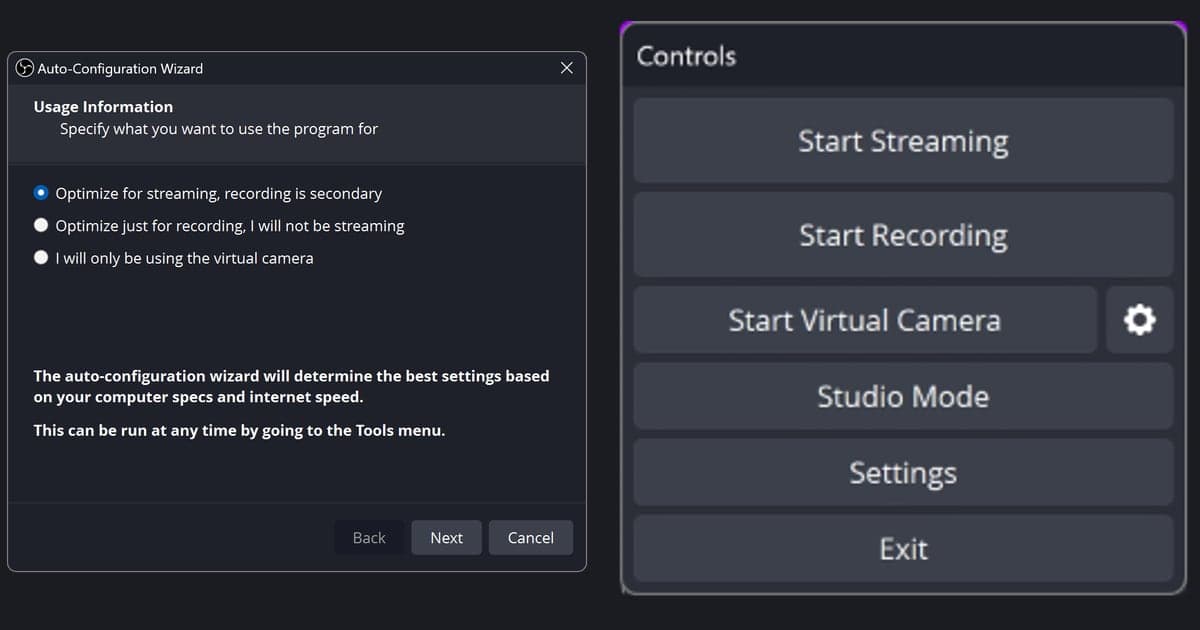Viewport: 1200px width, 630px height.
Task: Toggle Studio Mode in Controls
Action: (903, 396)
